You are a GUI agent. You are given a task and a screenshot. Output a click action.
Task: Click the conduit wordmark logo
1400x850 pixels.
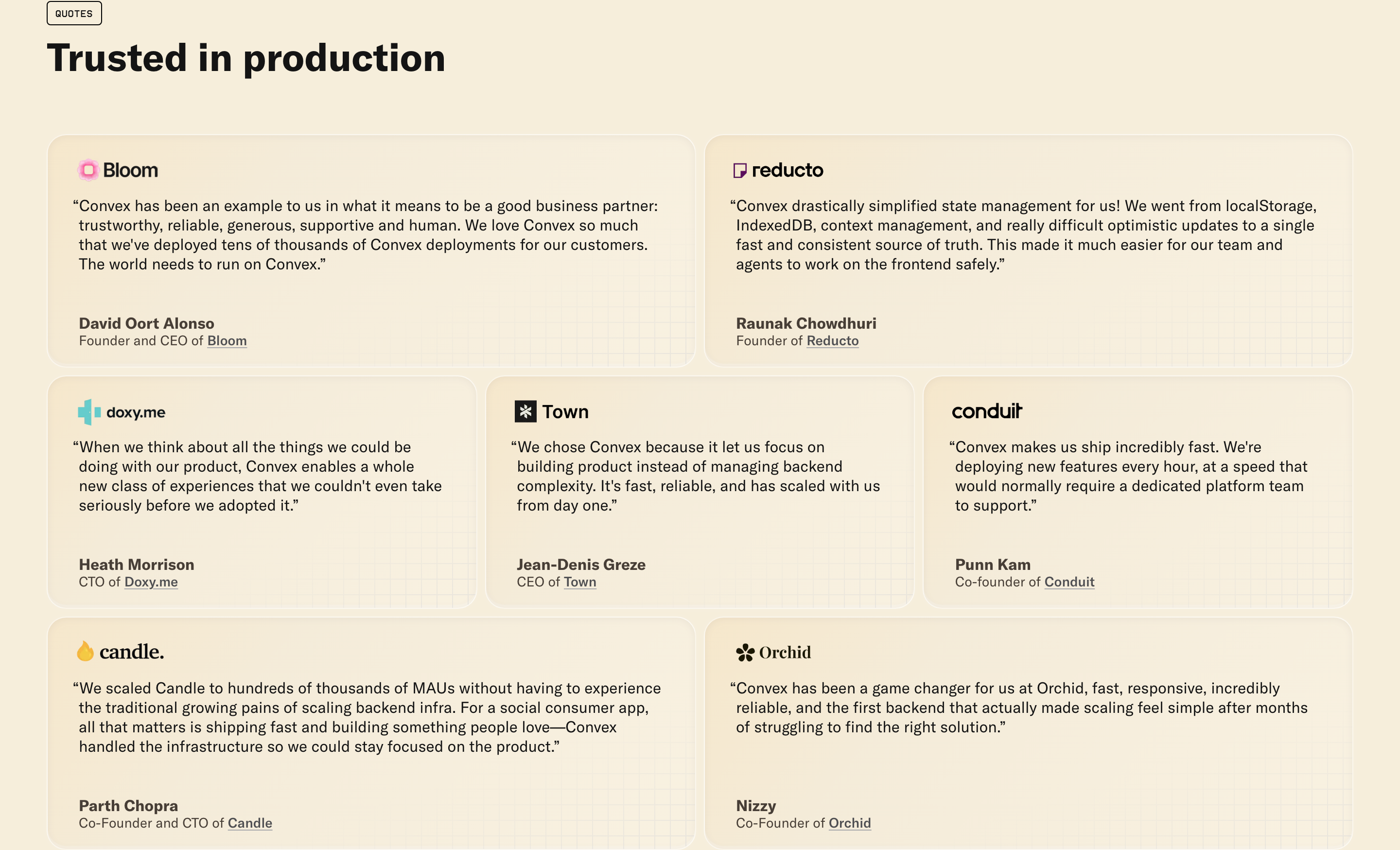pos(987,411)
